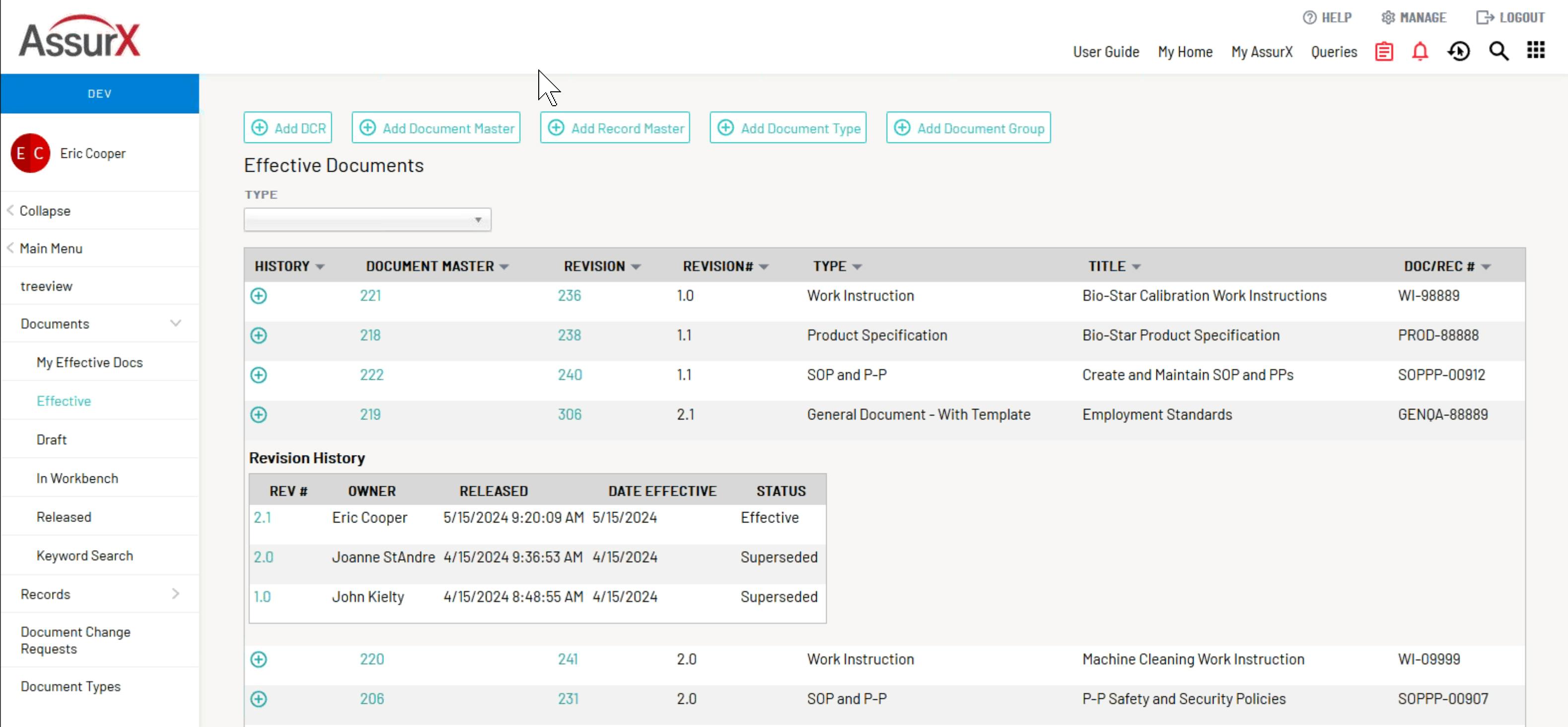
Task: Open the recent history clock icon
Action: coord(1458,52)
